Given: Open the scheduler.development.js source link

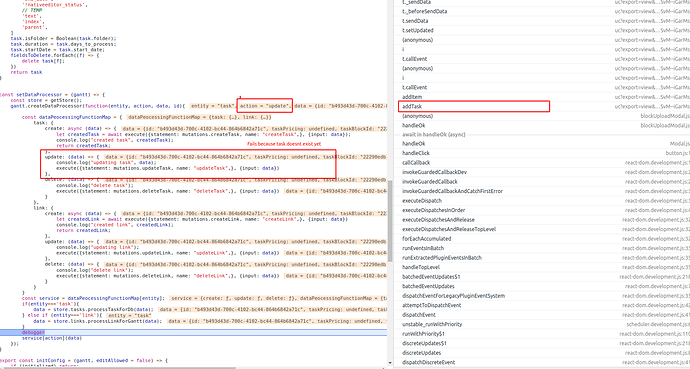Looking at the screenshot, I should coord(658,324).
